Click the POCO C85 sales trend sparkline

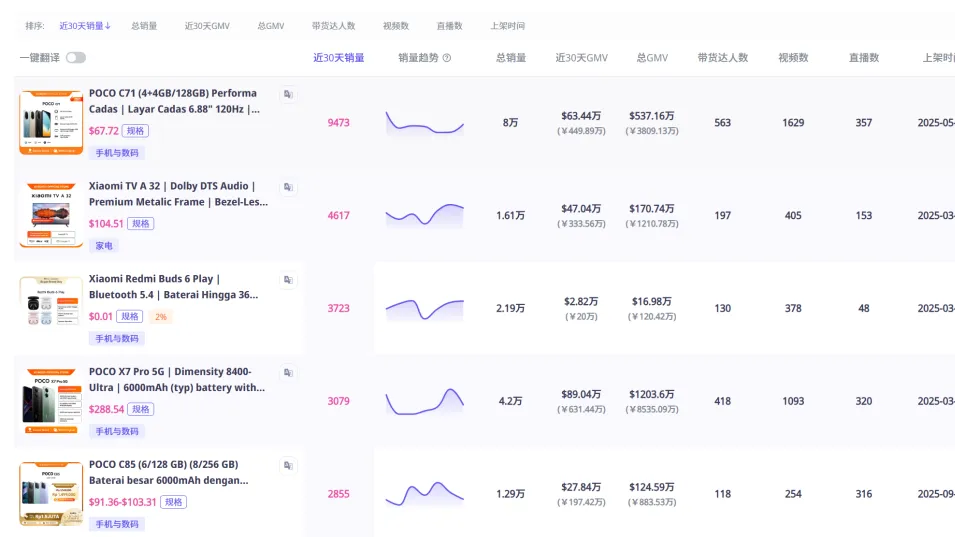coord(425,494)
